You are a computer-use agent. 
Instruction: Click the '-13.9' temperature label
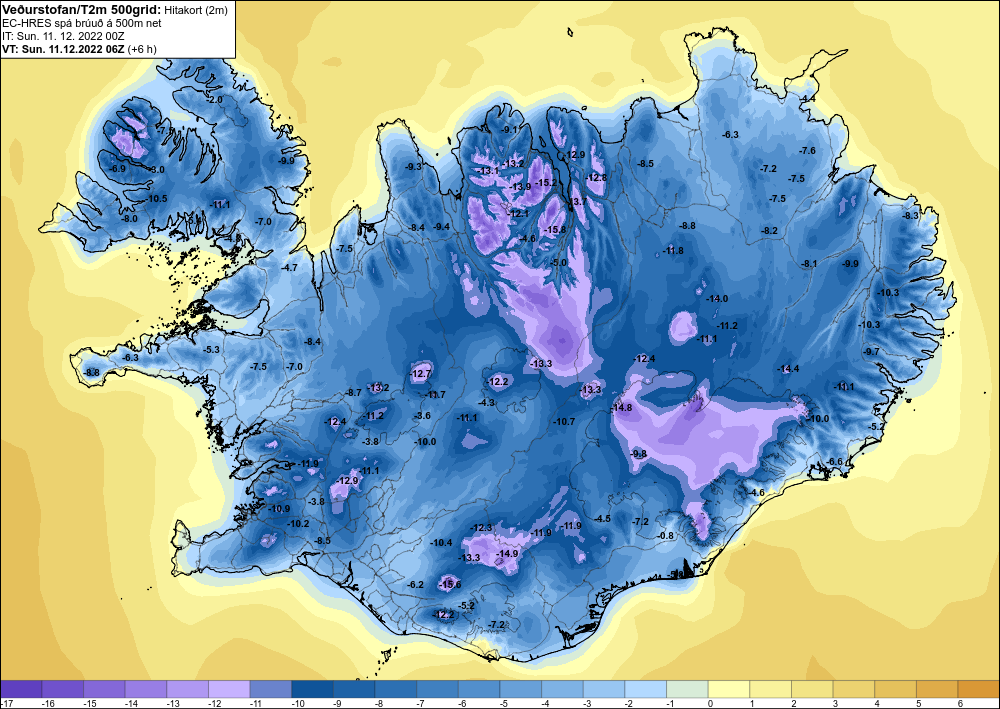(521, 186)
